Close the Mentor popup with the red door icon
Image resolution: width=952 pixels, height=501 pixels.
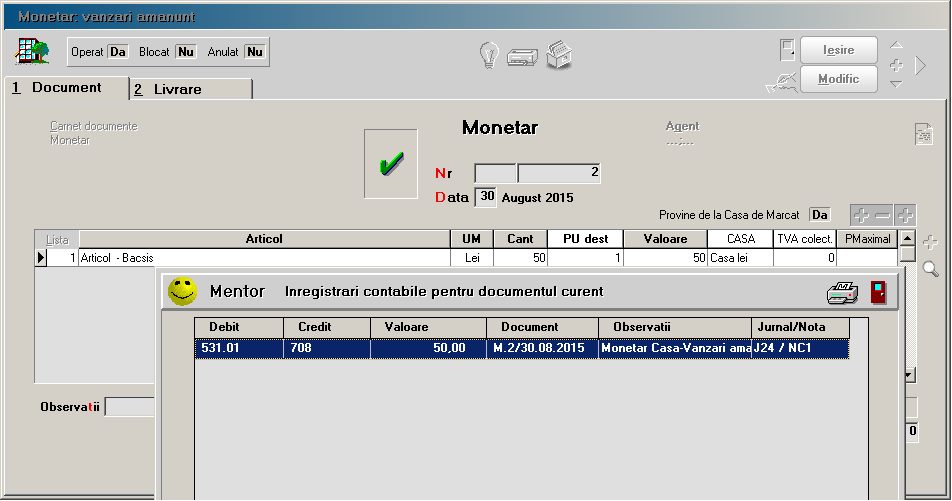(878, 293)
